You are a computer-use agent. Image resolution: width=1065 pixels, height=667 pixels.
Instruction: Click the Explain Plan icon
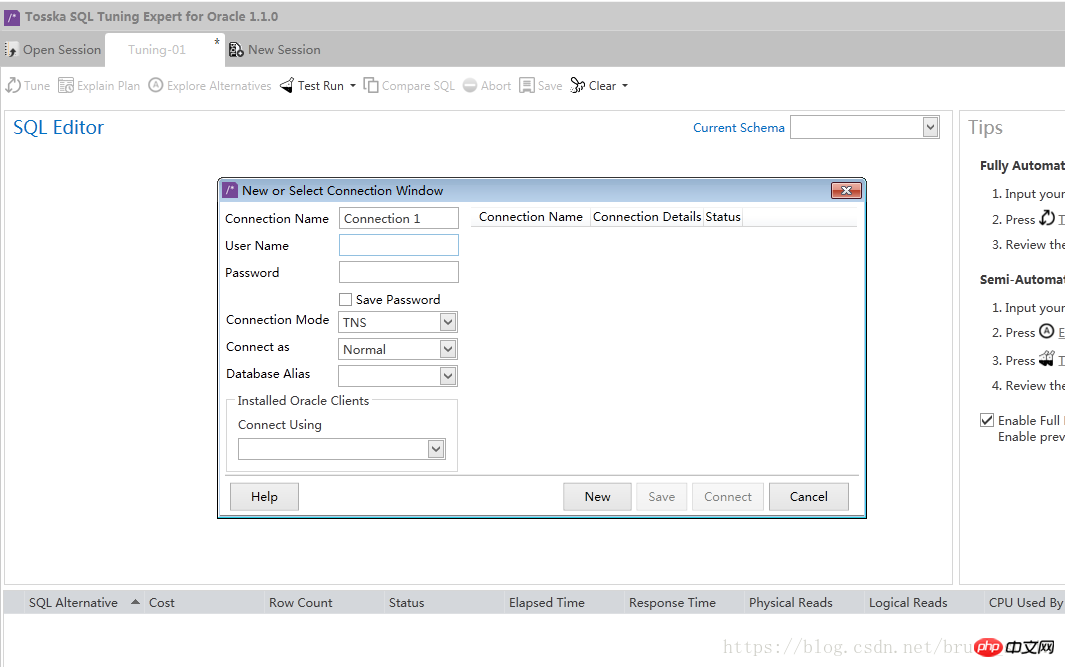(x=66, y=86)
